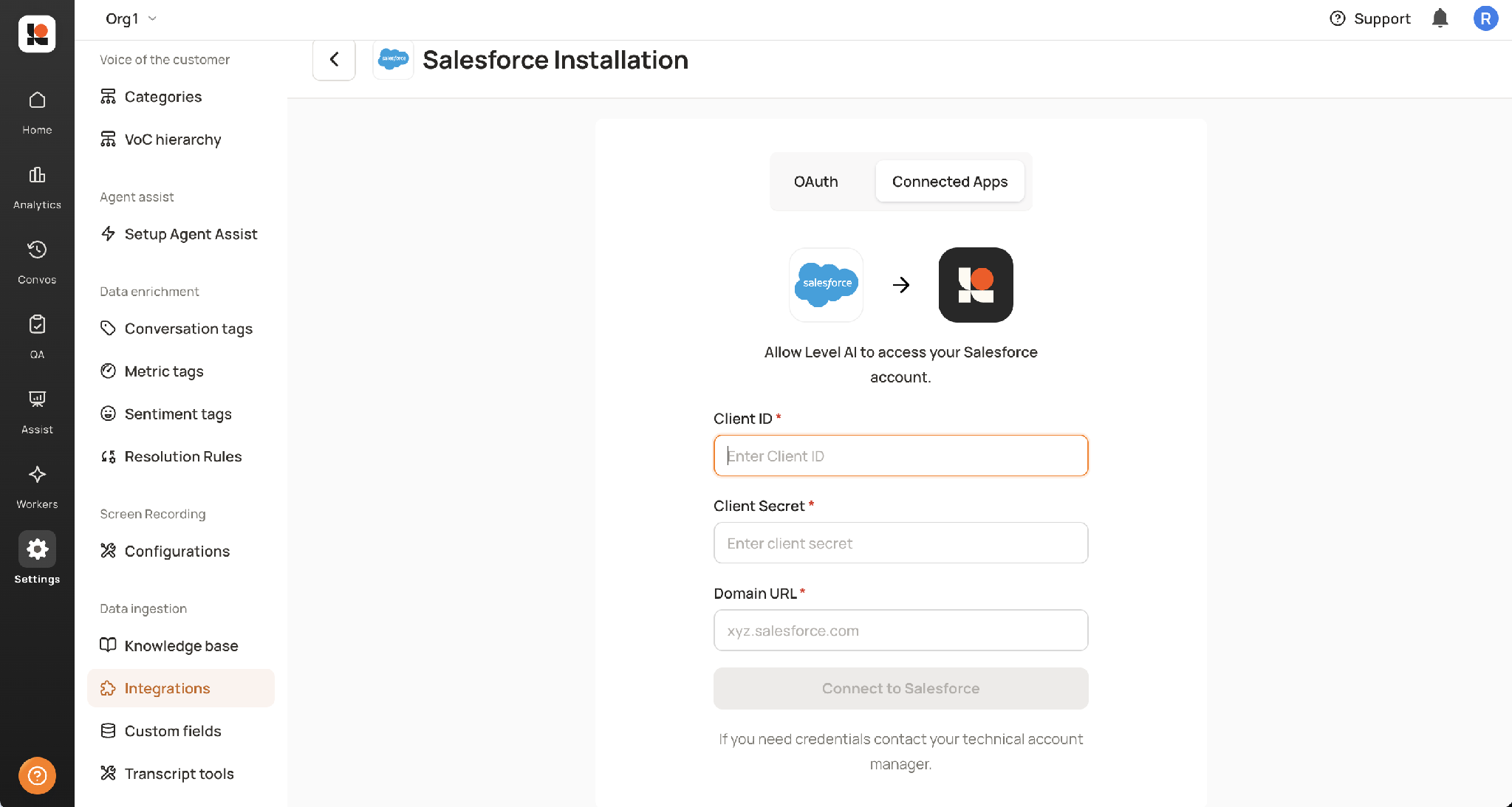1512x807 pixels.
Task: Click the Level AI logo at top-left
Action: tap(37, 34)
